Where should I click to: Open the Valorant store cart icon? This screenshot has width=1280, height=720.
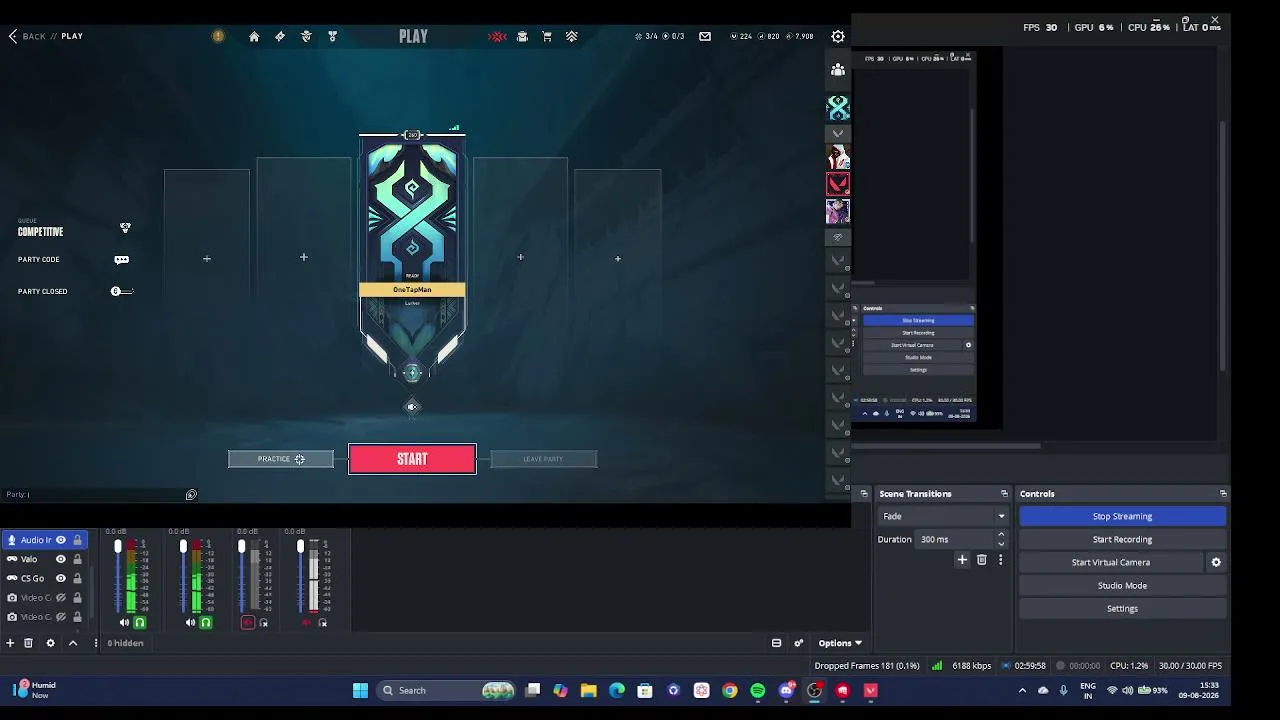547,36
